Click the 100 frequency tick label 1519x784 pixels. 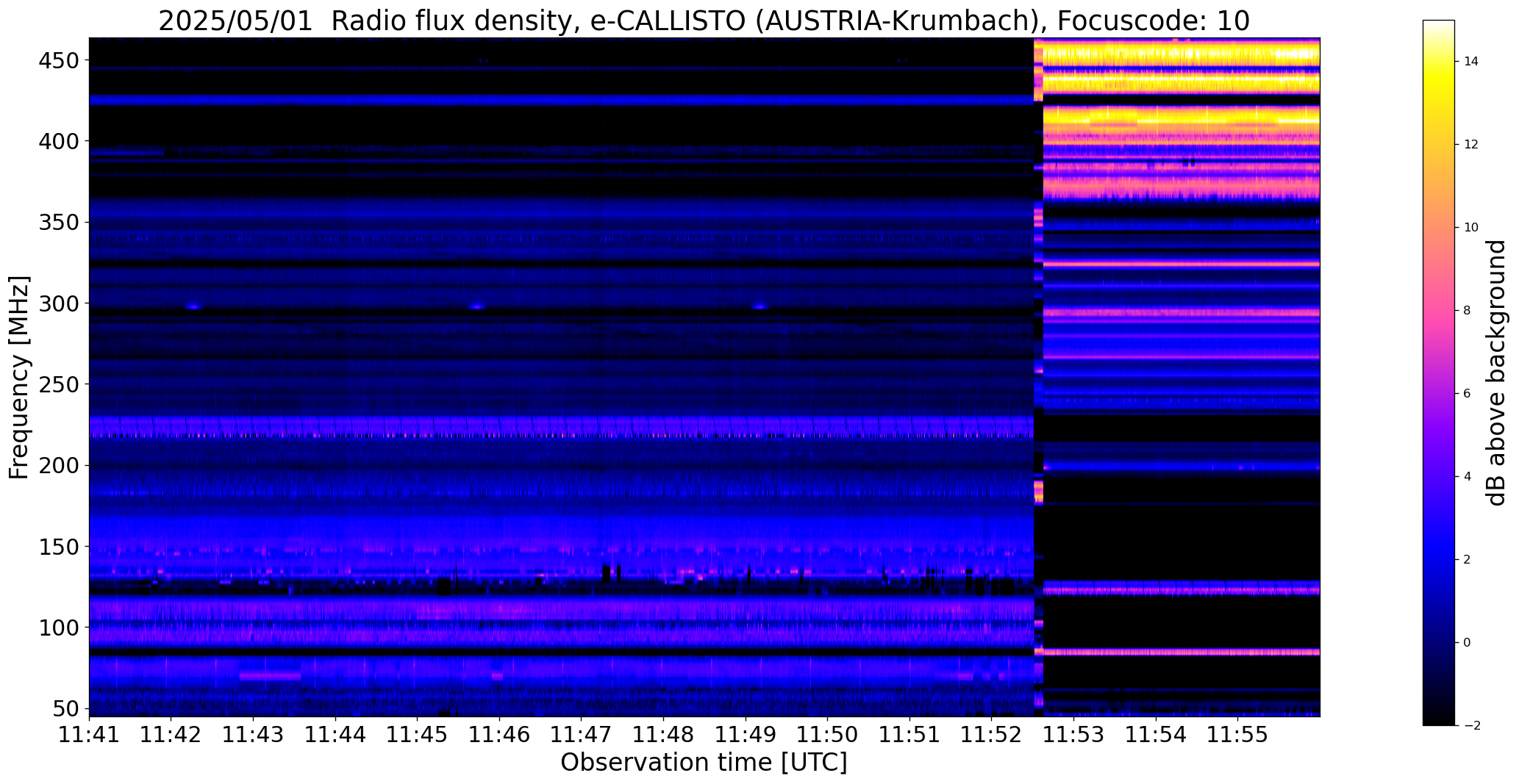[57, 627]
